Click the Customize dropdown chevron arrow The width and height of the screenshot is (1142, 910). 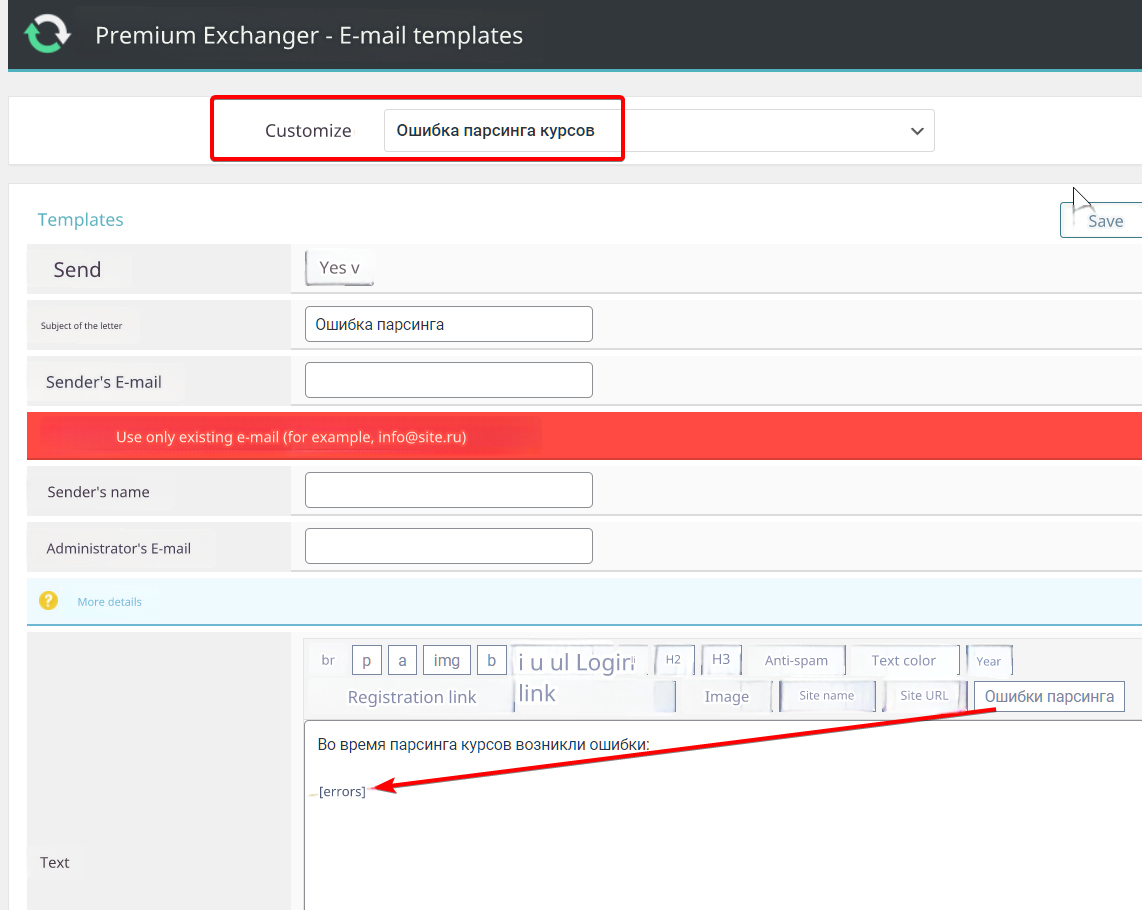click(917, 131)
